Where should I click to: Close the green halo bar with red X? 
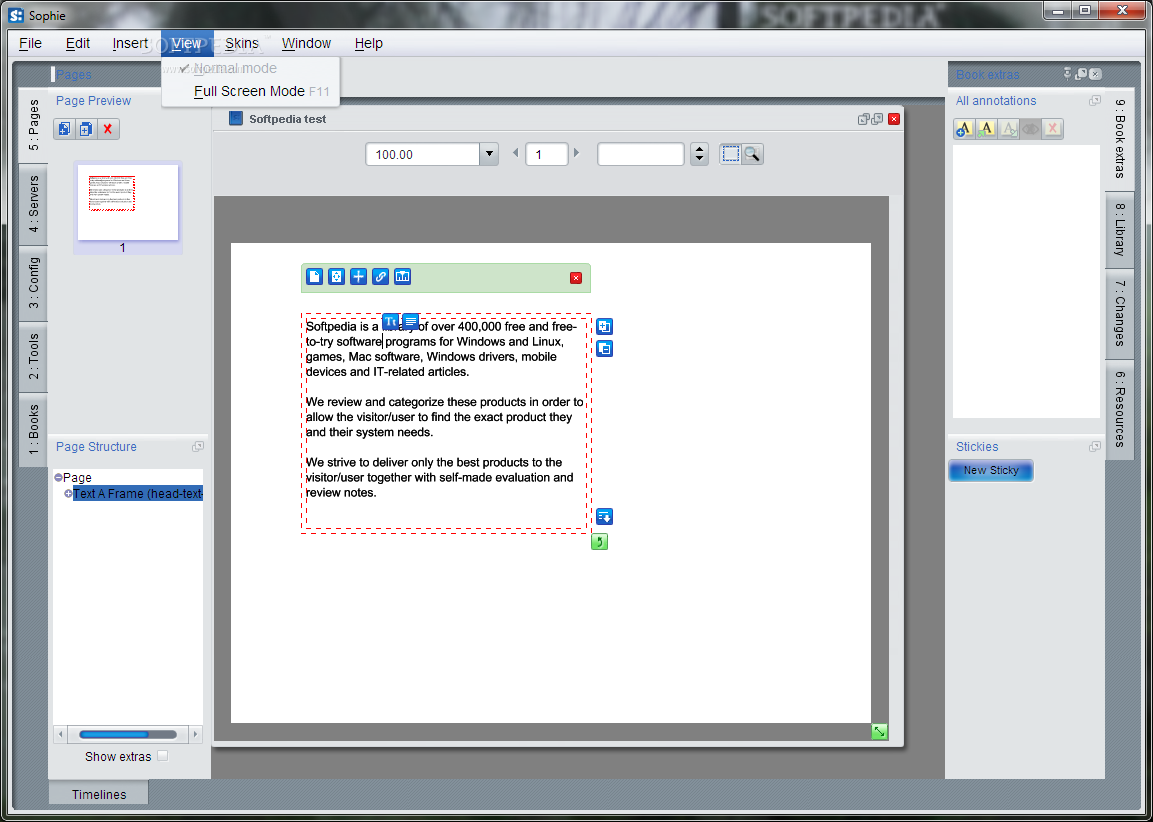point(576,277)
